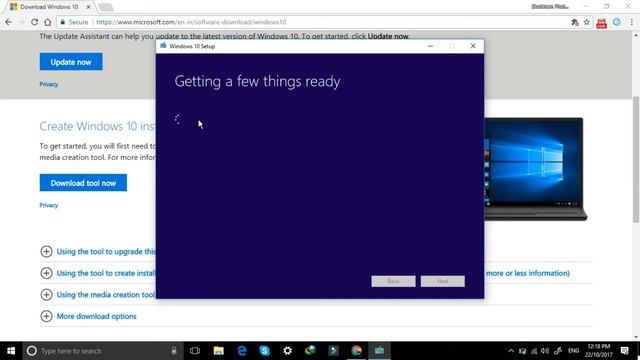Open Task View from the taskbar

[195, 351]
